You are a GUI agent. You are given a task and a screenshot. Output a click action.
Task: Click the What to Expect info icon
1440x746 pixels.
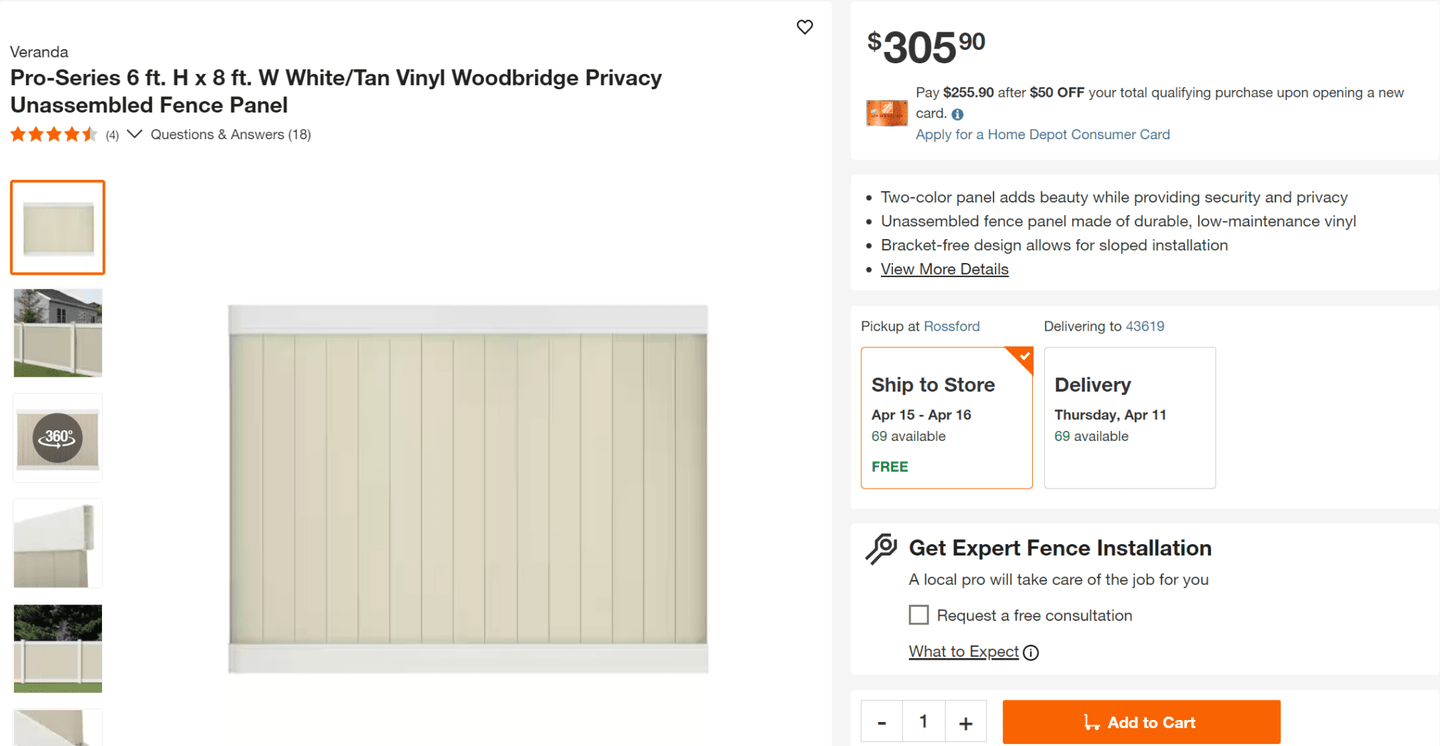click(x=1031, y=653)
